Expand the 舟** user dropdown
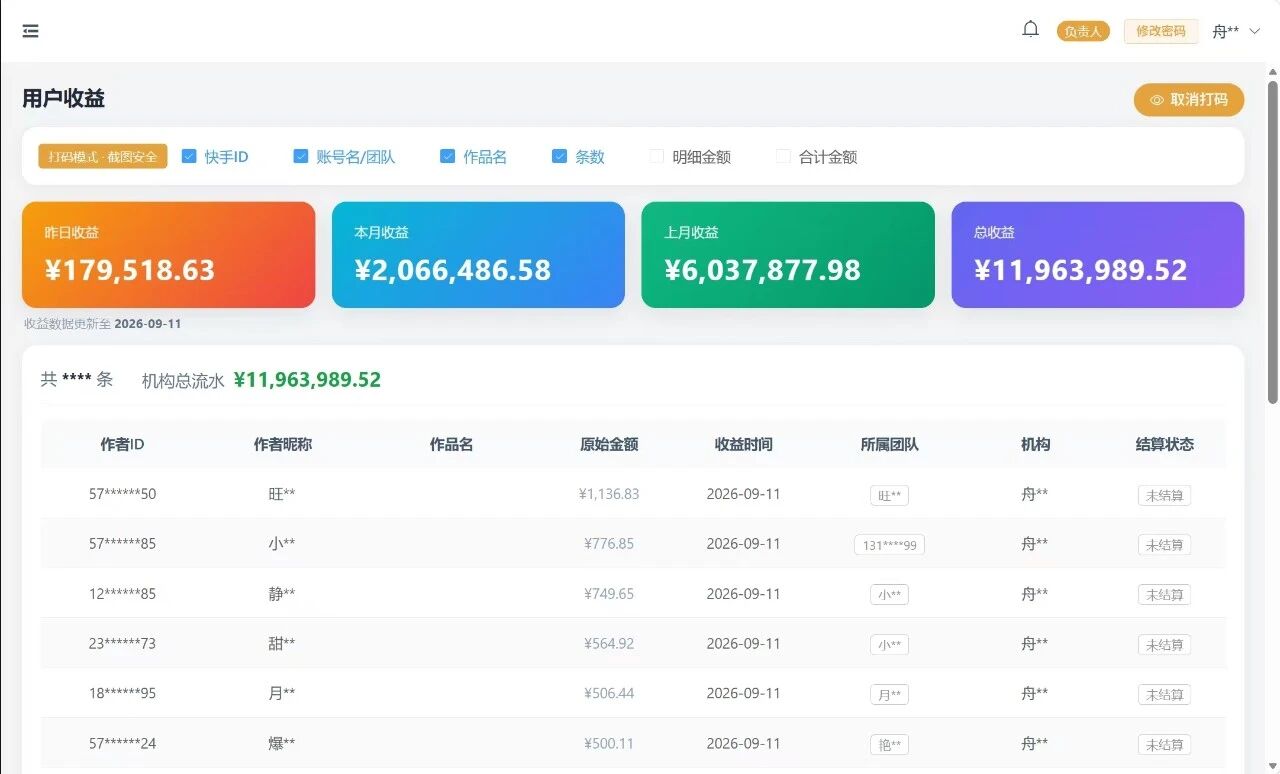 click(1236, 31)
